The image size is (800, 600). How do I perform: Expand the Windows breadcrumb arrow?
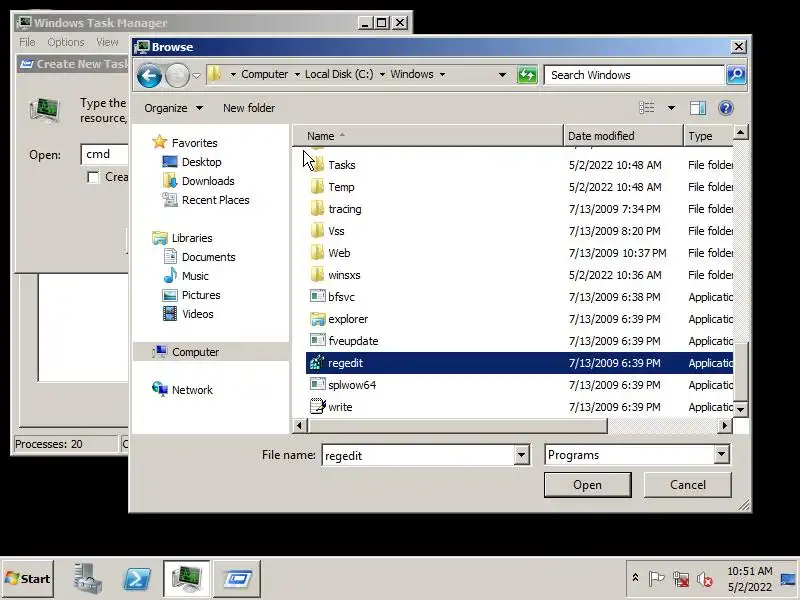(442, 74)
